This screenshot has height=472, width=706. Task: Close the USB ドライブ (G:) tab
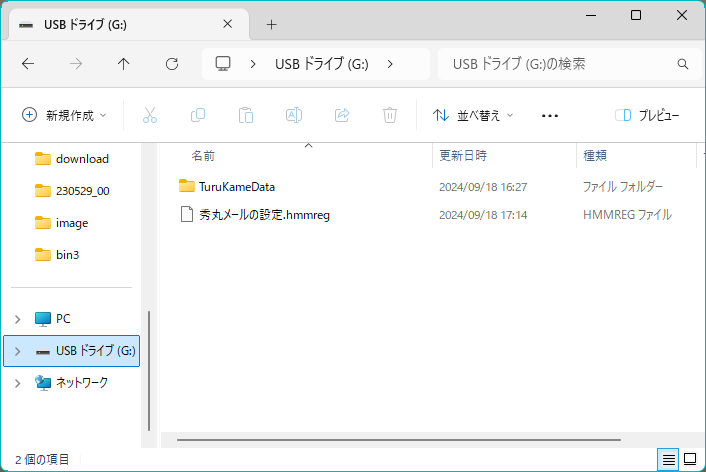pos(227,24)
